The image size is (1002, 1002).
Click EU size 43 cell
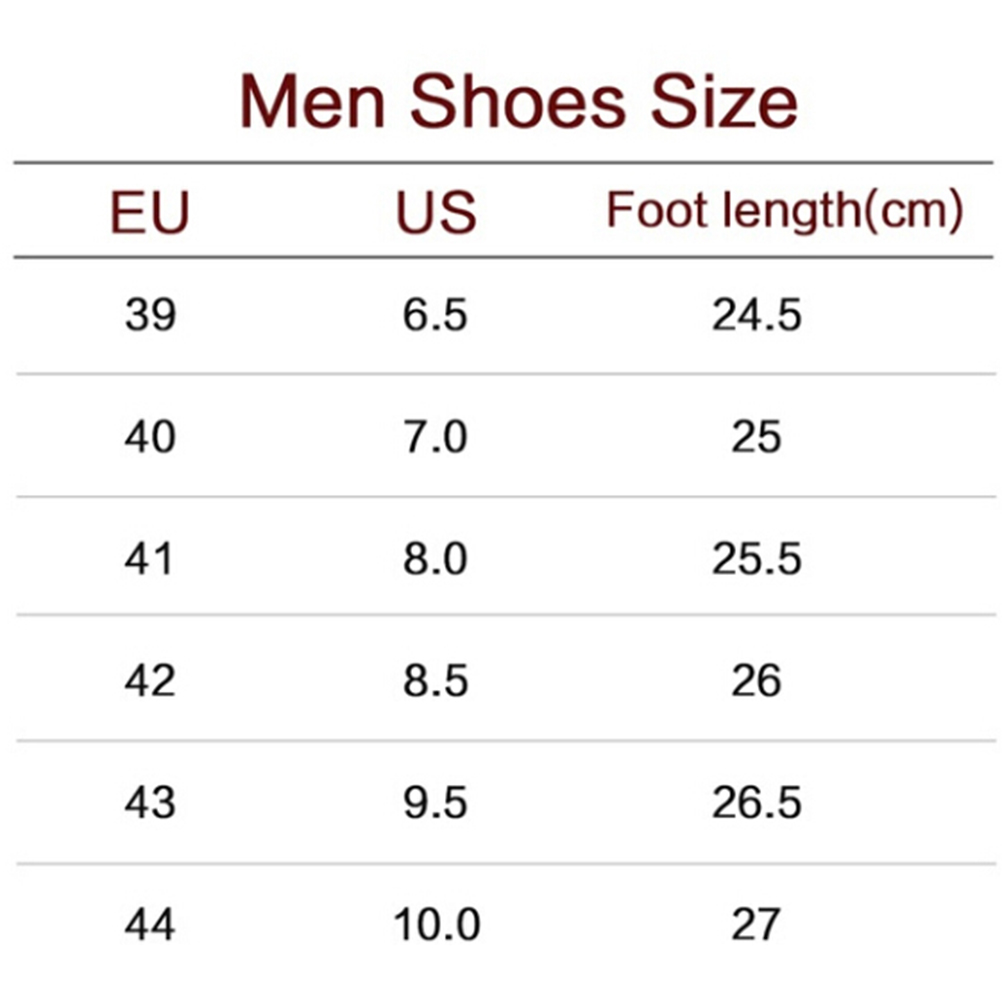click(x=150, y=803)
